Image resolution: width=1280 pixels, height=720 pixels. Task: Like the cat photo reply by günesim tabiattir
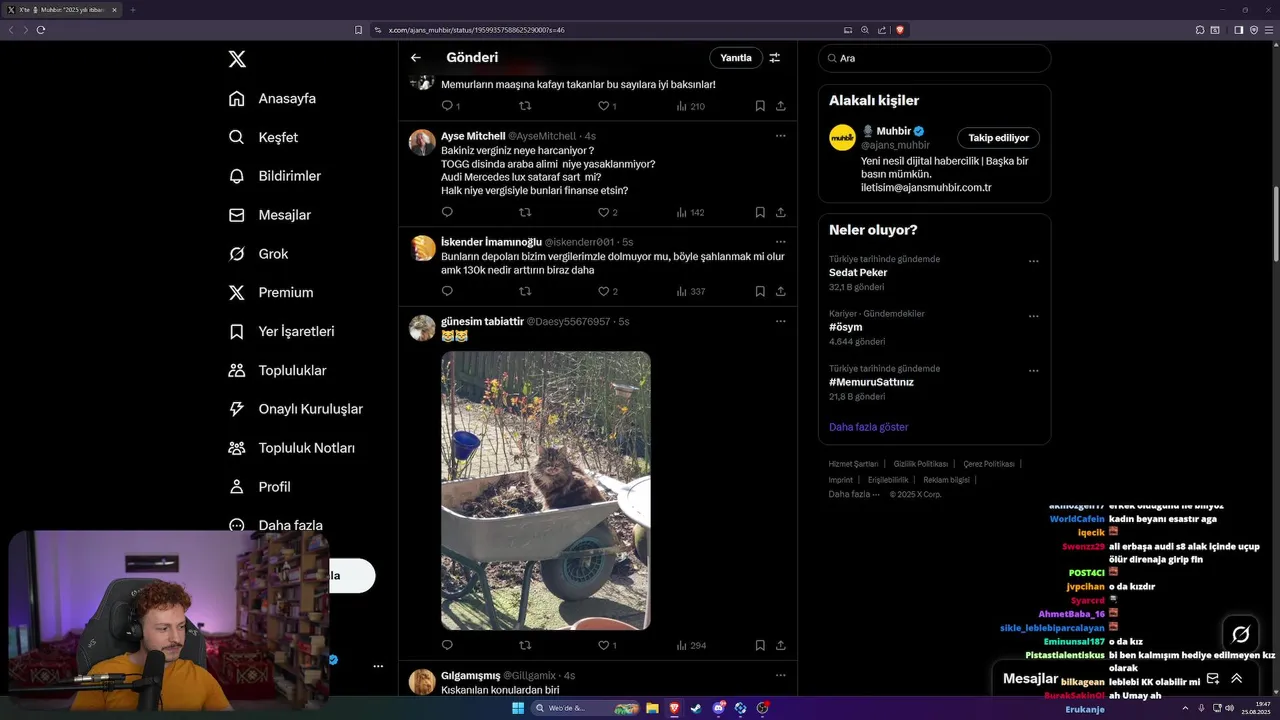tap(603, 645)
